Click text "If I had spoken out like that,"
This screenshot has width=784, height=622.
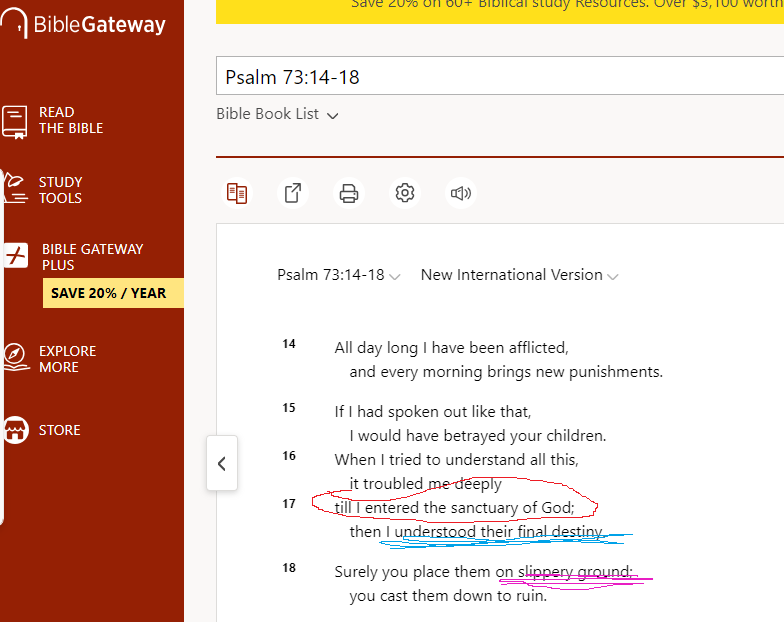point(433,412)
